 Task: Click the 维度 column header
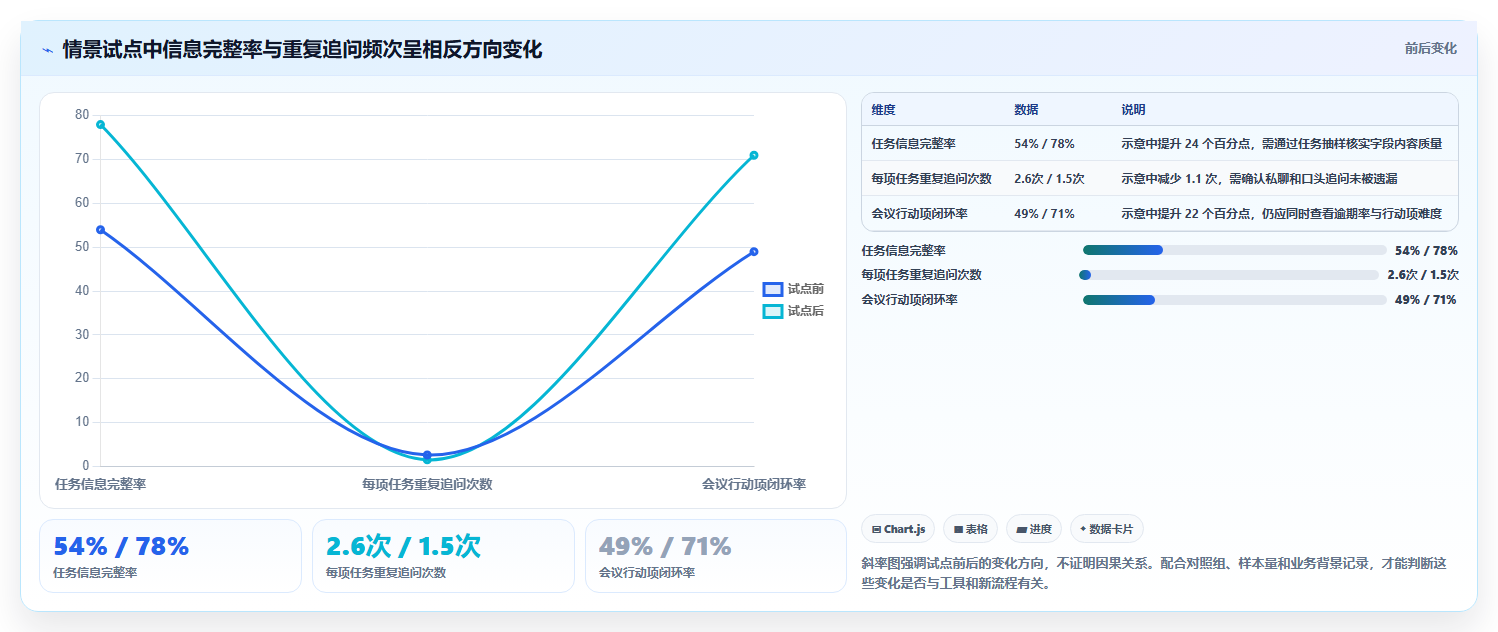point(883,110)
